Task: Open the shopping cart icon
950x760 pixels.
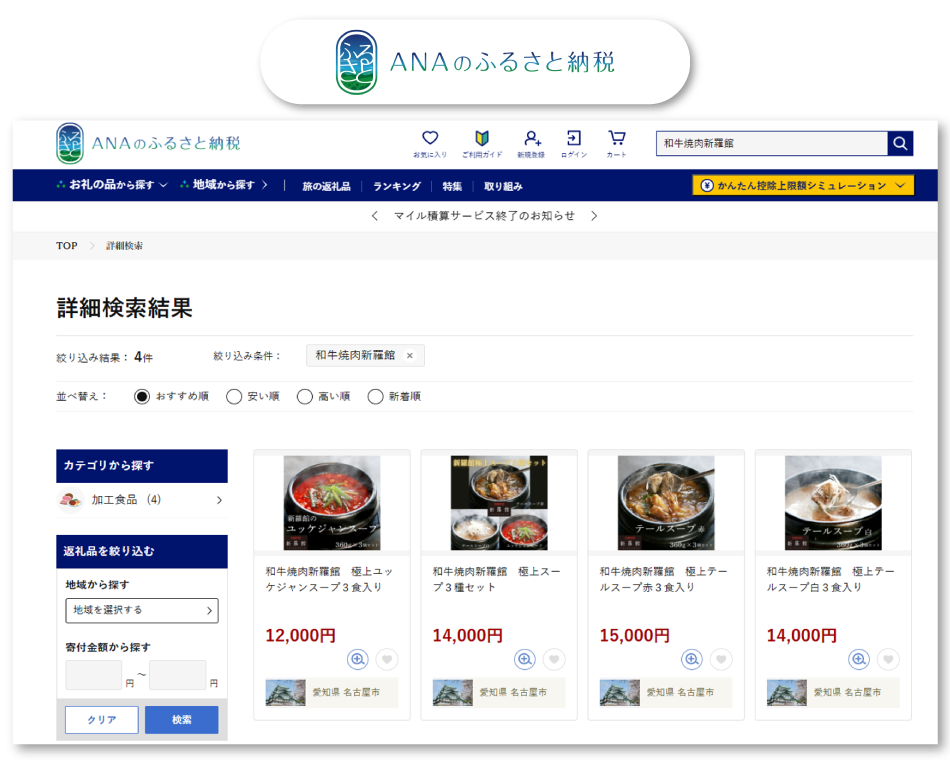Action: point(616,138)
